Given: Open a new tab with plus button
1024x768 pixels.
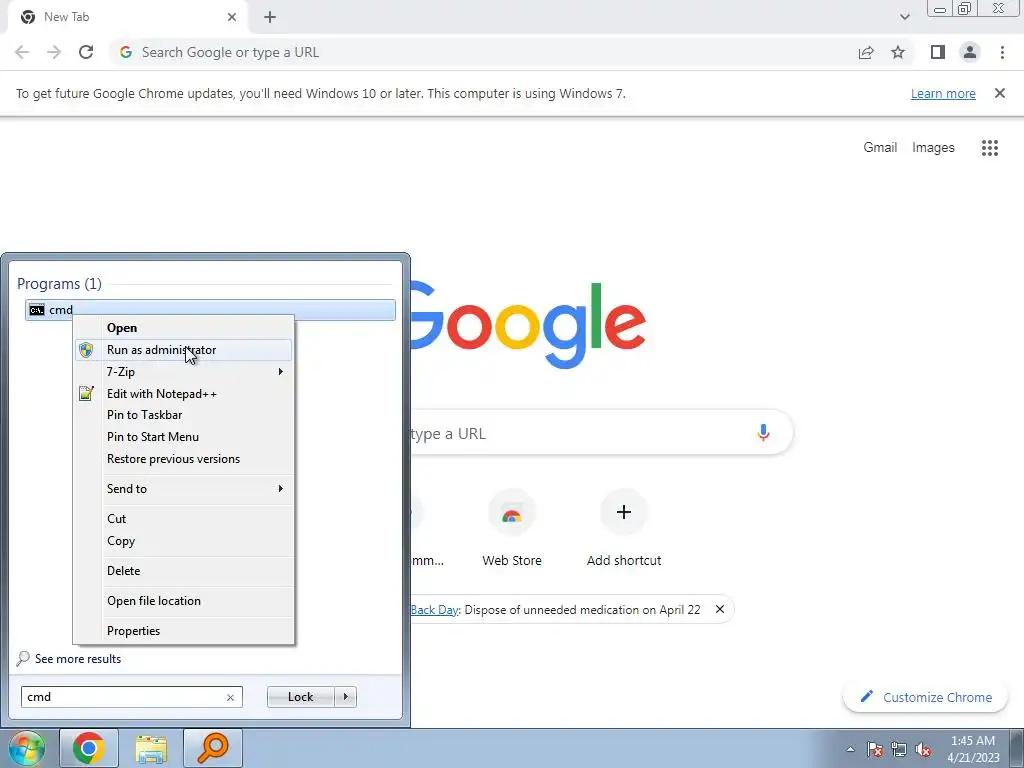Looking at the screenshot, I should [x=270, y=17].
